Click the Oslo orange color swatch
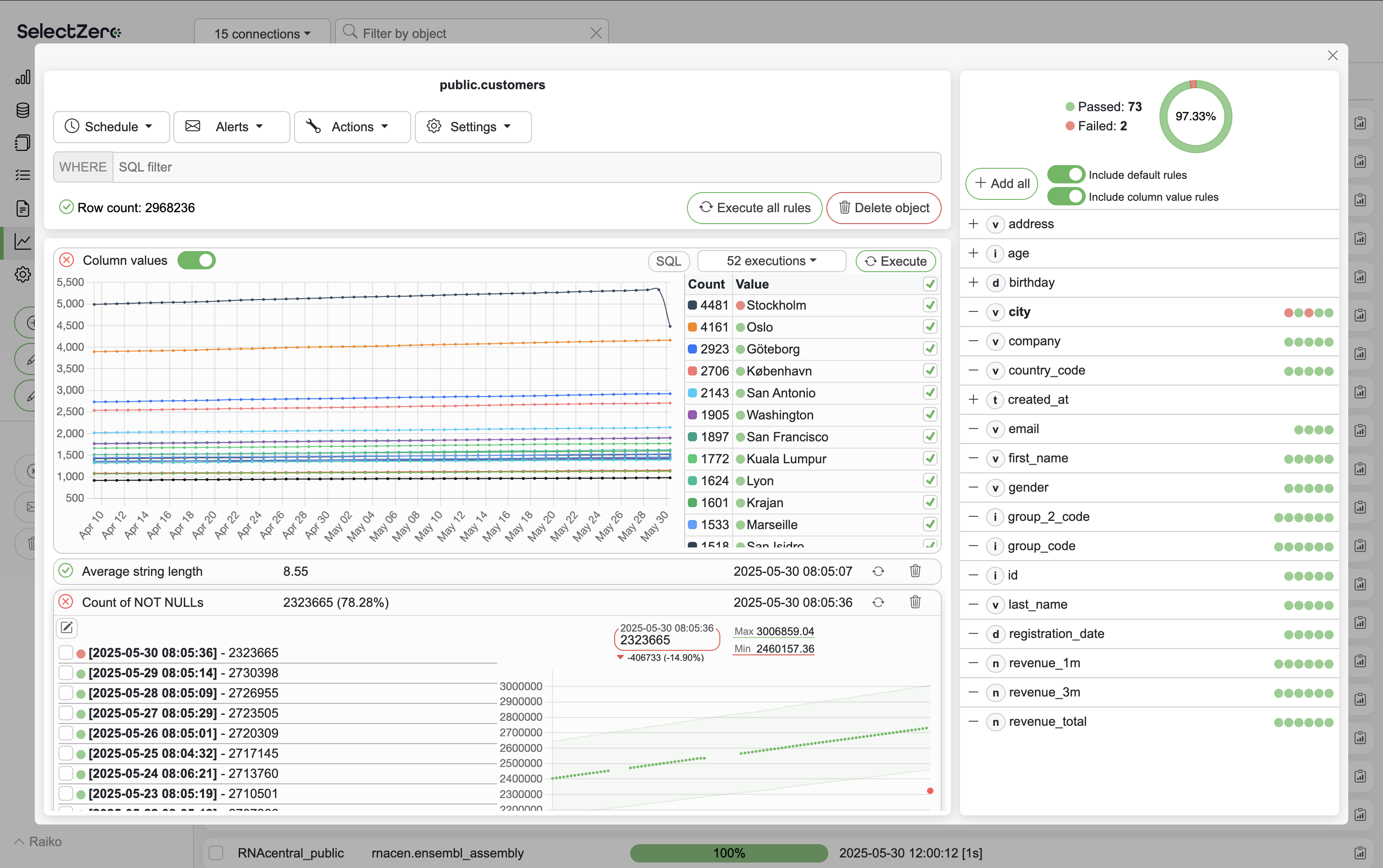 click(692, 327)
